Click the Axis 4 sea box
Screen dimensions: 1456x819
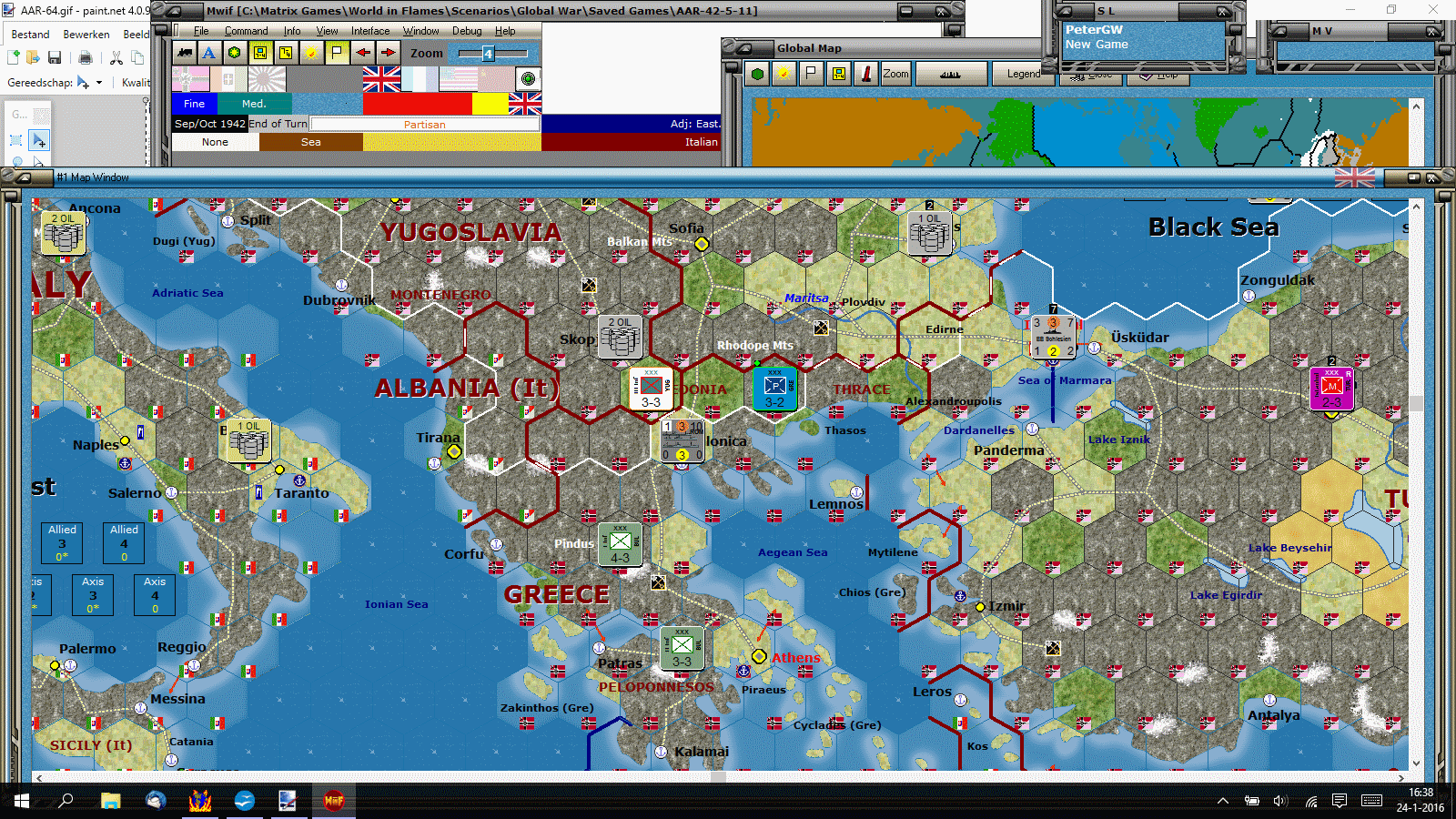[x=155, y=595]
